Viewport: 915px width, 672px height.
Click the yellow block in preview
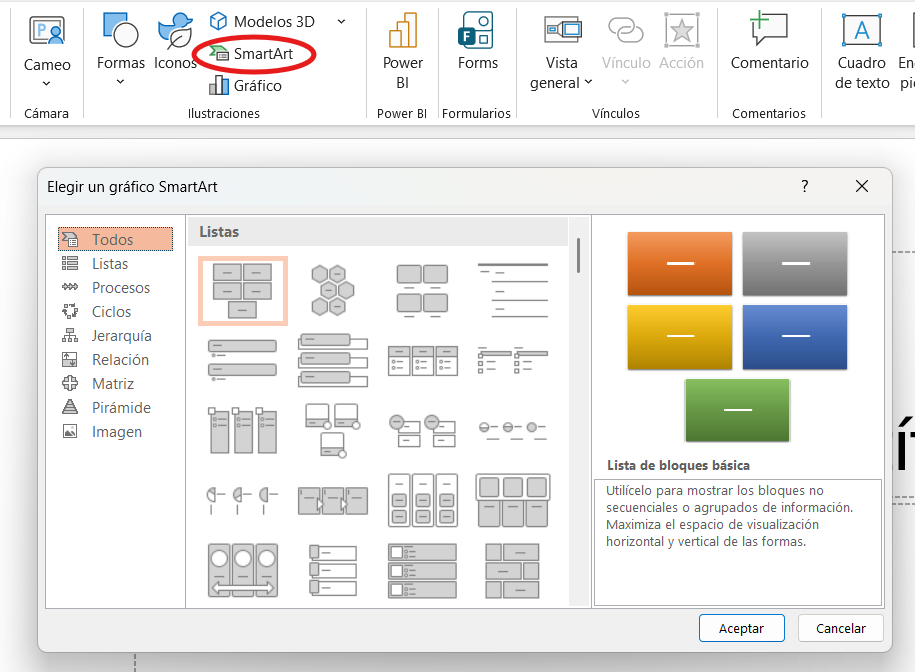(x=680, y=337)
